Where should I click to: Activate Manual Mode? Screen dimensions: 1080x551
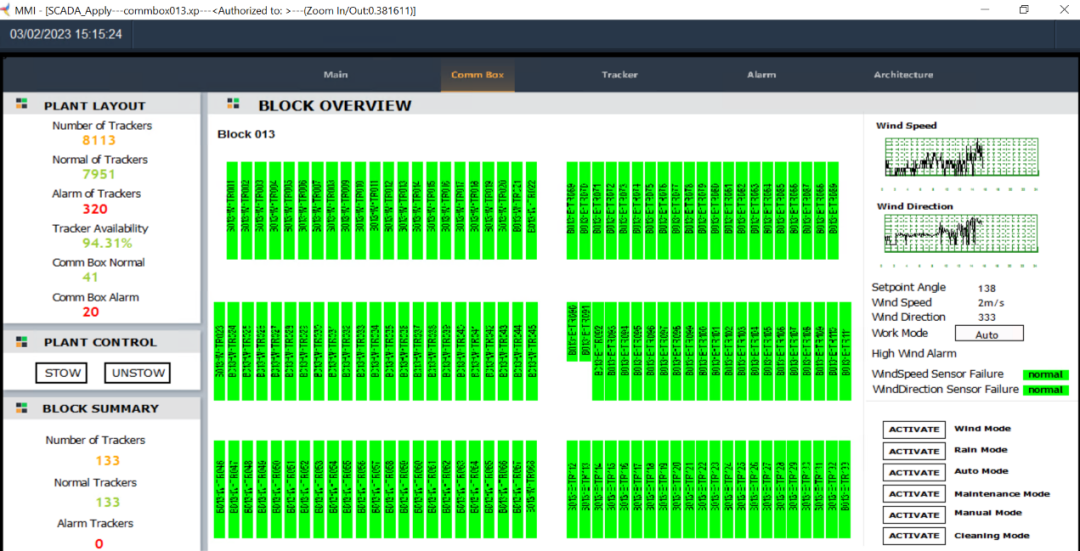914,514
